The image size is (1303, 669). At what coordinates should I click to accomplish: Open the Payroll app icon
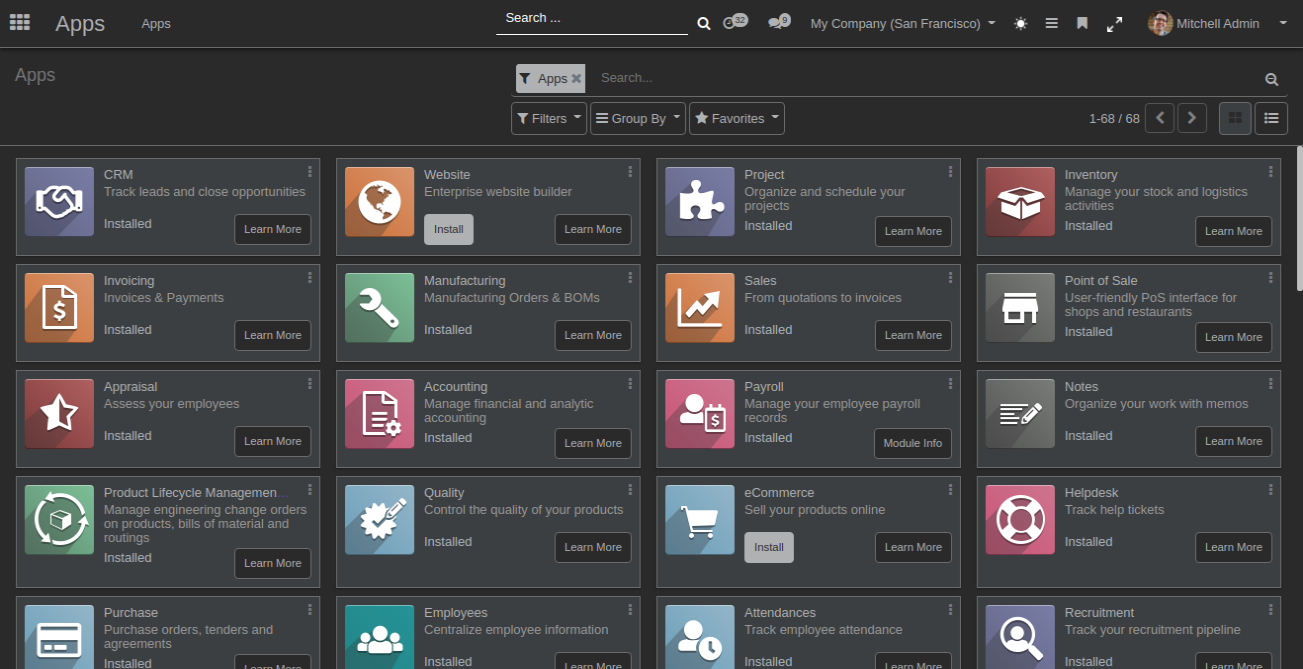click(700, 414)
